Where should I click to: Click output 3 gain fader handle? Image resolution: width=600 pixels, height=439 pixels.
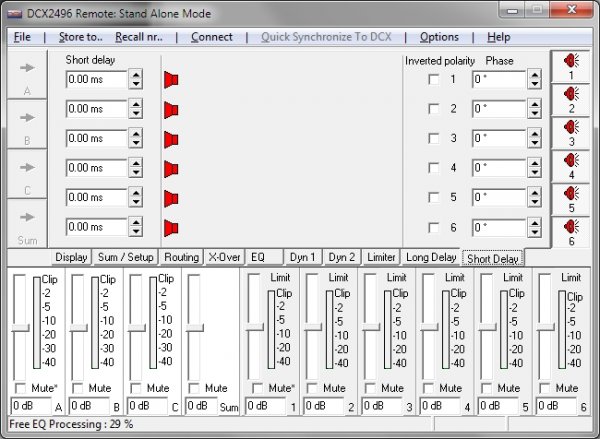click(x=371, y=327)
